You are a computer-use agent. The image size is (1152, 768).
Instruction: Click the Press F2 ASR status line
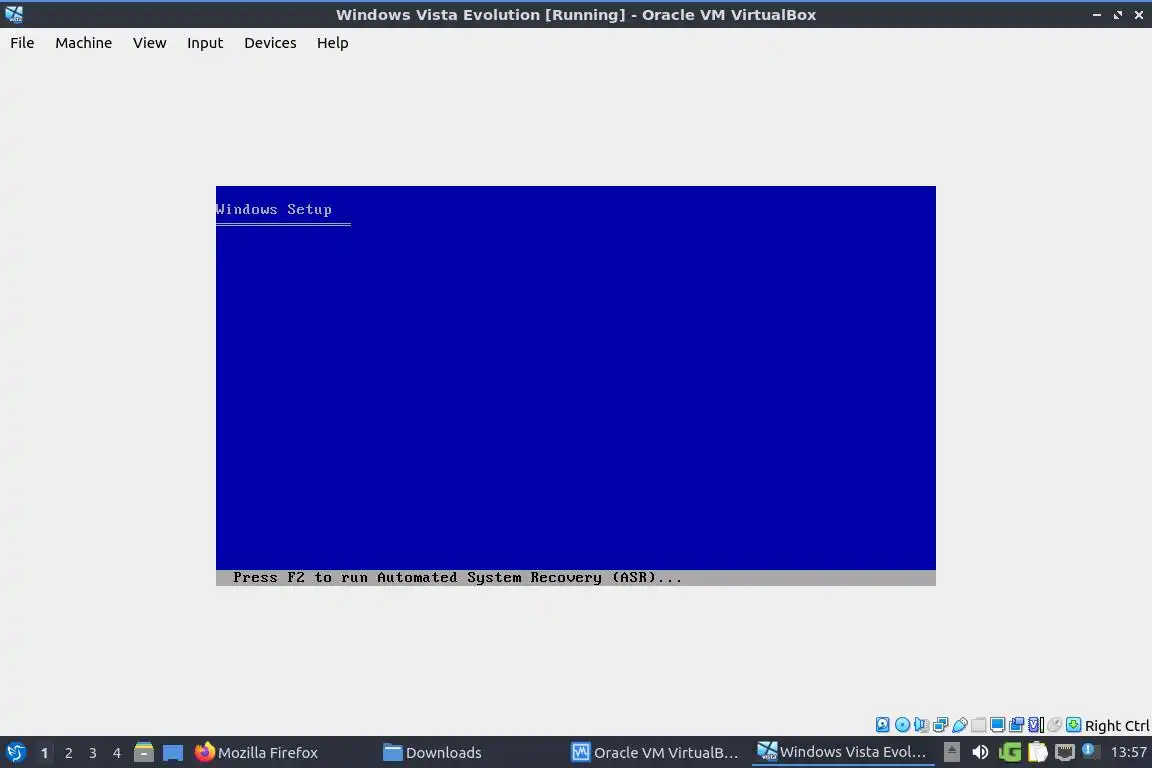pos(575,578)
